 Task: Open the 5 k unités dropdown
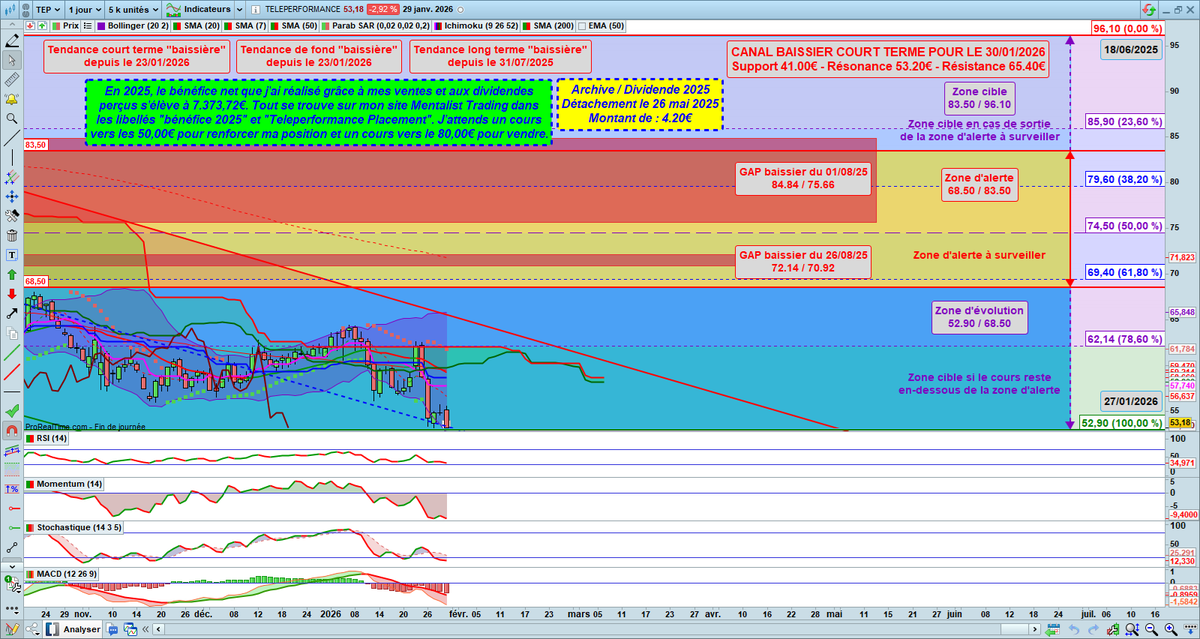pos(134,9)
